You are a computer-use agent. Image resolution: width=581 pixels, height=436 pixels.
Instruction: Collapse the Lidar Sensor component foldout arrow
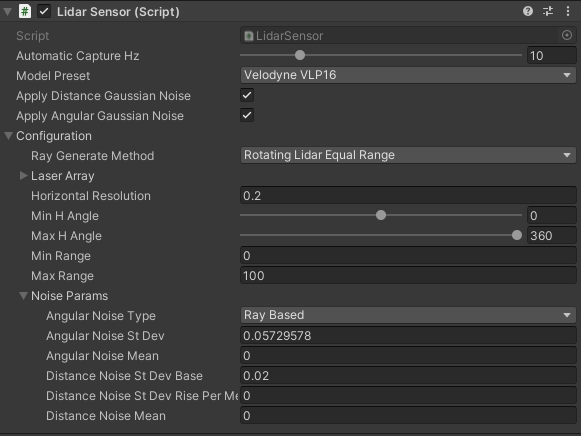pos(7,11)
